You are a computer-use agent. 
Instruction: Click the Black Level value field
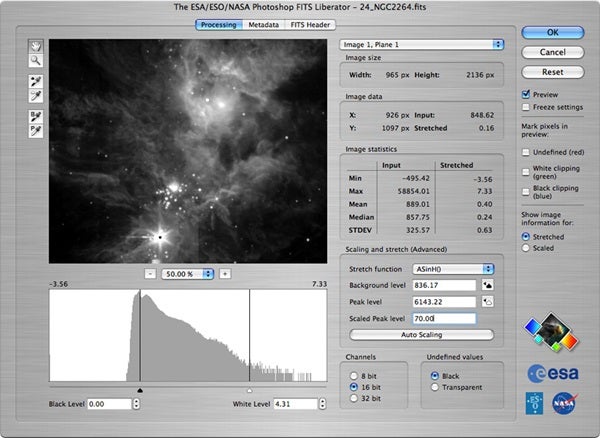tap(109, 404)
